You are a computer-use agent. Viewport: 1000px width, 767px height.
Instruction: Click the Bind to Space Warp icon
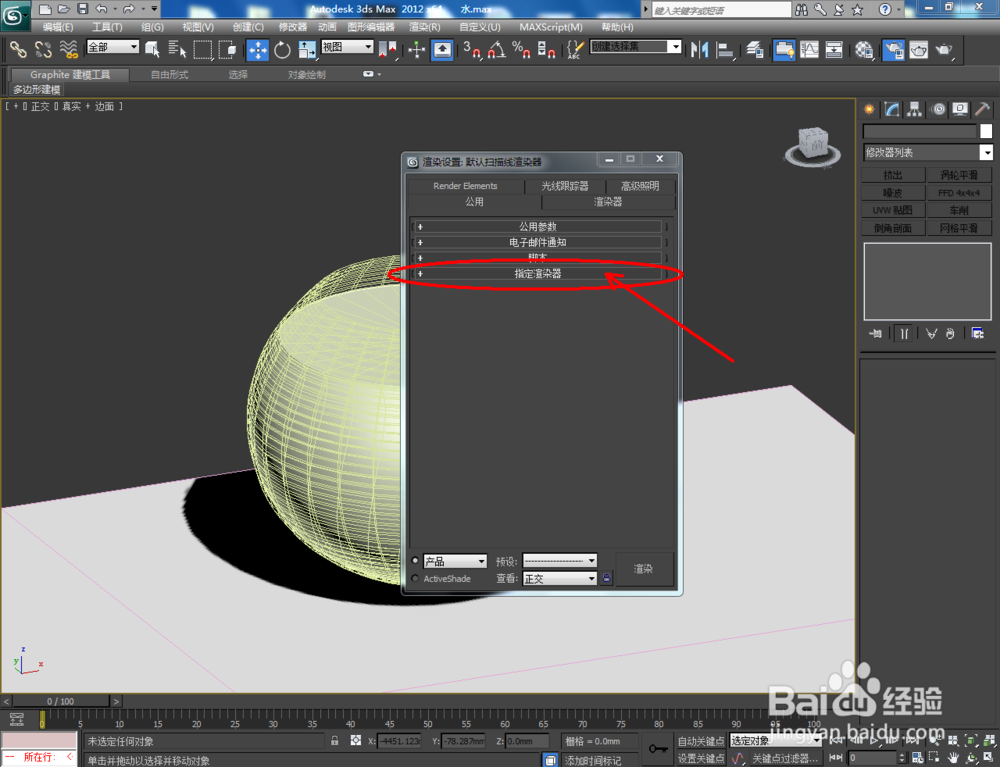(69, 49)
